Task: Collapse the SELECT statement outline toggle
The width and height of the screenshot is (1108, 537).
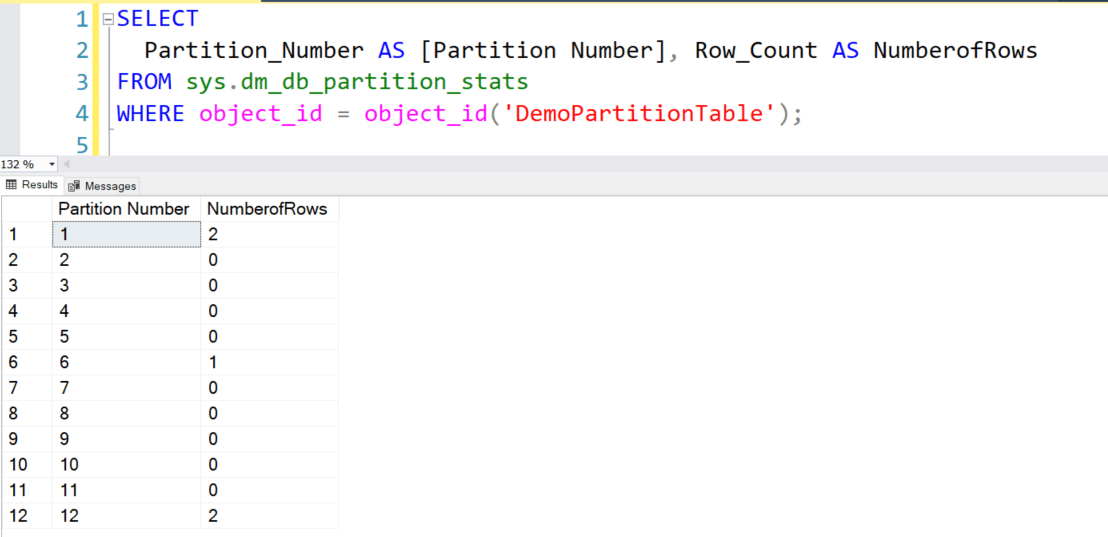Action: coord(107,19)
